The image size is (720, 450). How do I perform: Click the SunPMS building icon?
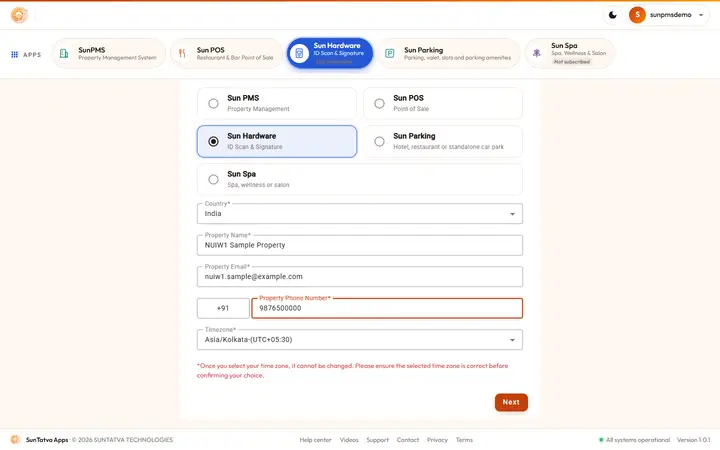pos(64,53)
